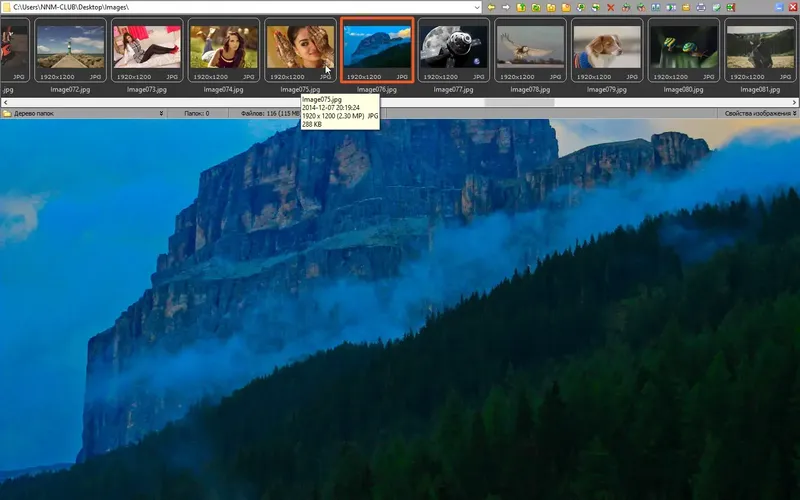Go forward with the white right arrow
Viewport: 800px width, 500px height.
(x=506, y=8)
